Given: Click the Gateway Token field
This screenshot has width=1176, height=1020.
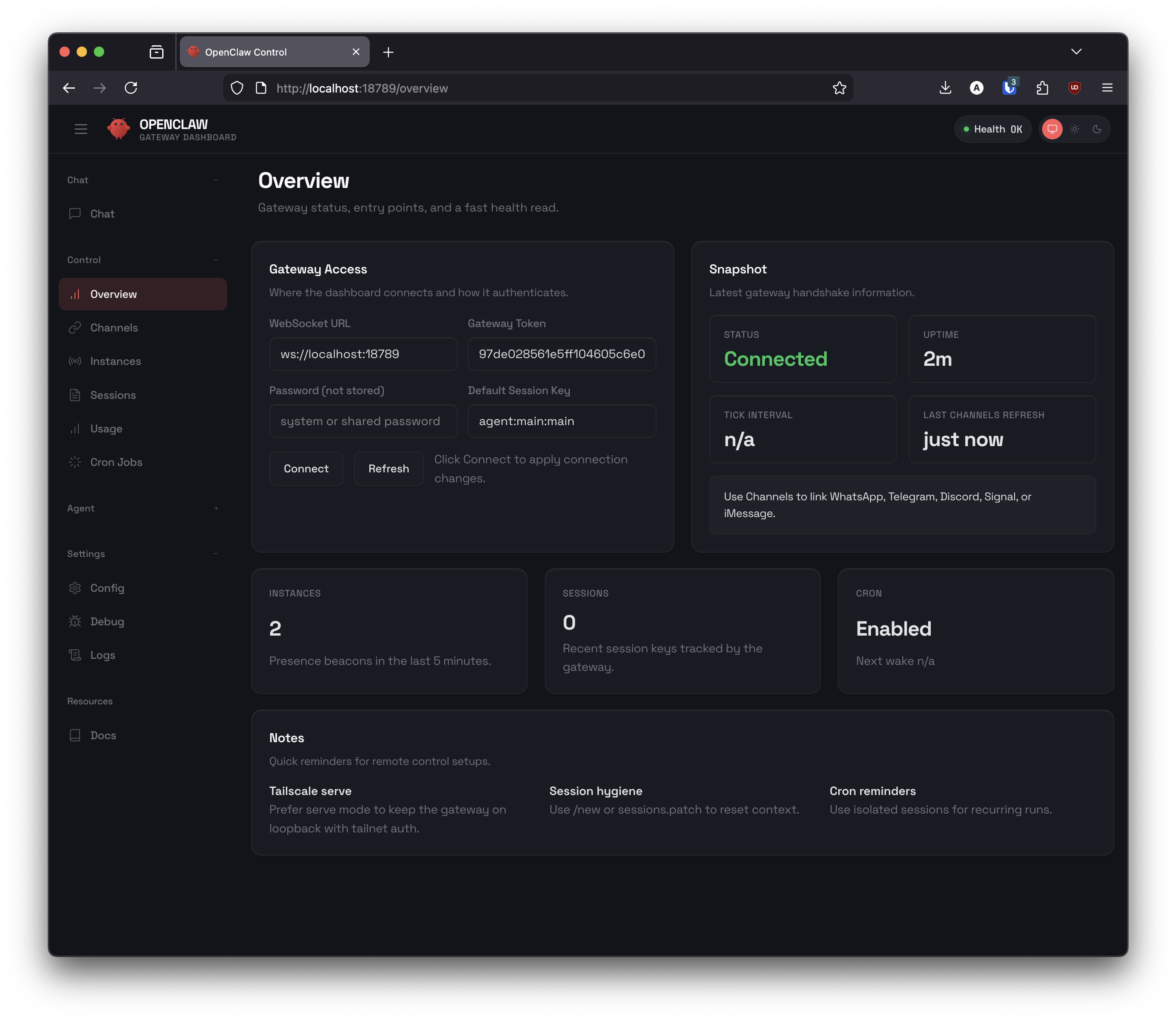Looking at the screenshot, I should [x=562, y=354].
